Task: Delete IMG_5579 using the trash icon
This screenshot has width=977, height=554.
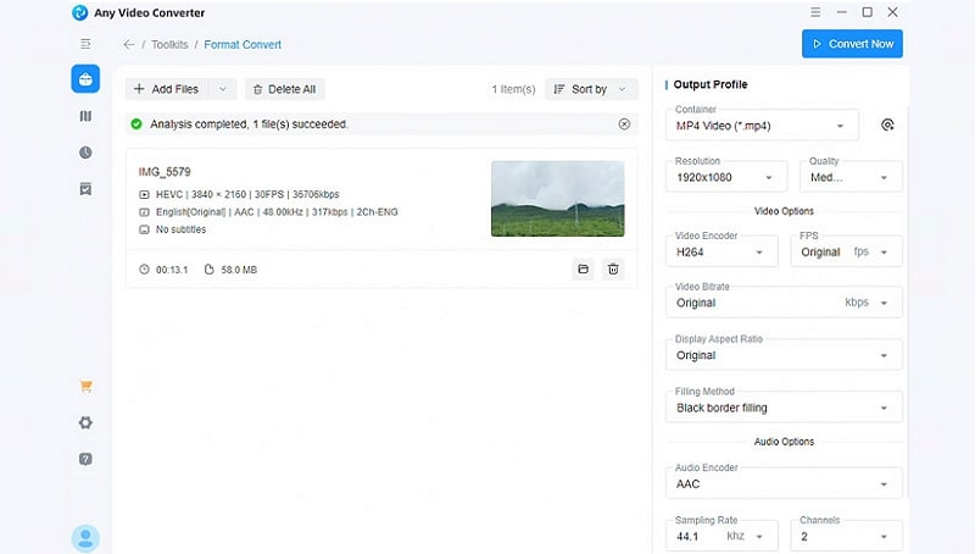Action: click(x=613, y=269)
